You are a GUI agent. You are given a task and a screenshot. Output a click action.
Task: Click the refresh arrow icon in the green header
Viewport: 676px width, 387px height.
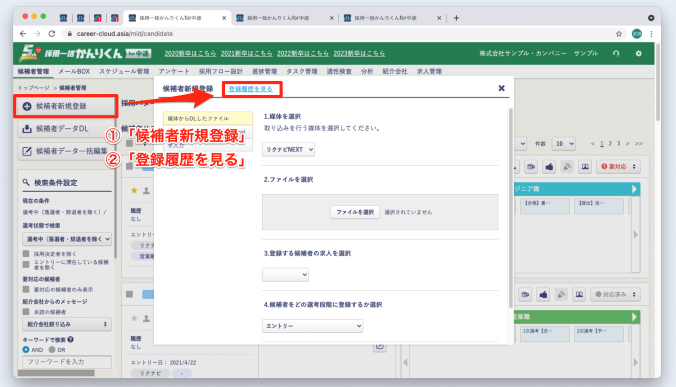click(x=616, y=53)
